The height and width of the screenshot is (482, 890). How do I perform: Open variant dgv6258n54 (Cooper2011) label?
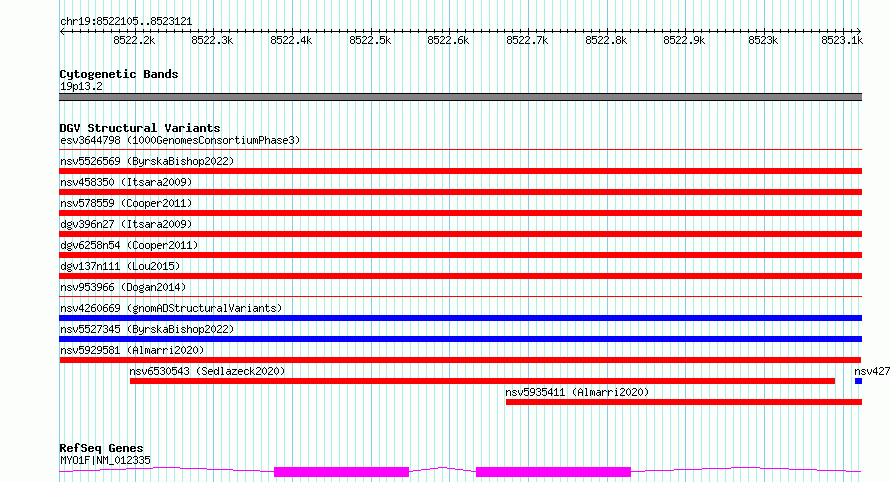pyautogui.click(x=129, y=245)
